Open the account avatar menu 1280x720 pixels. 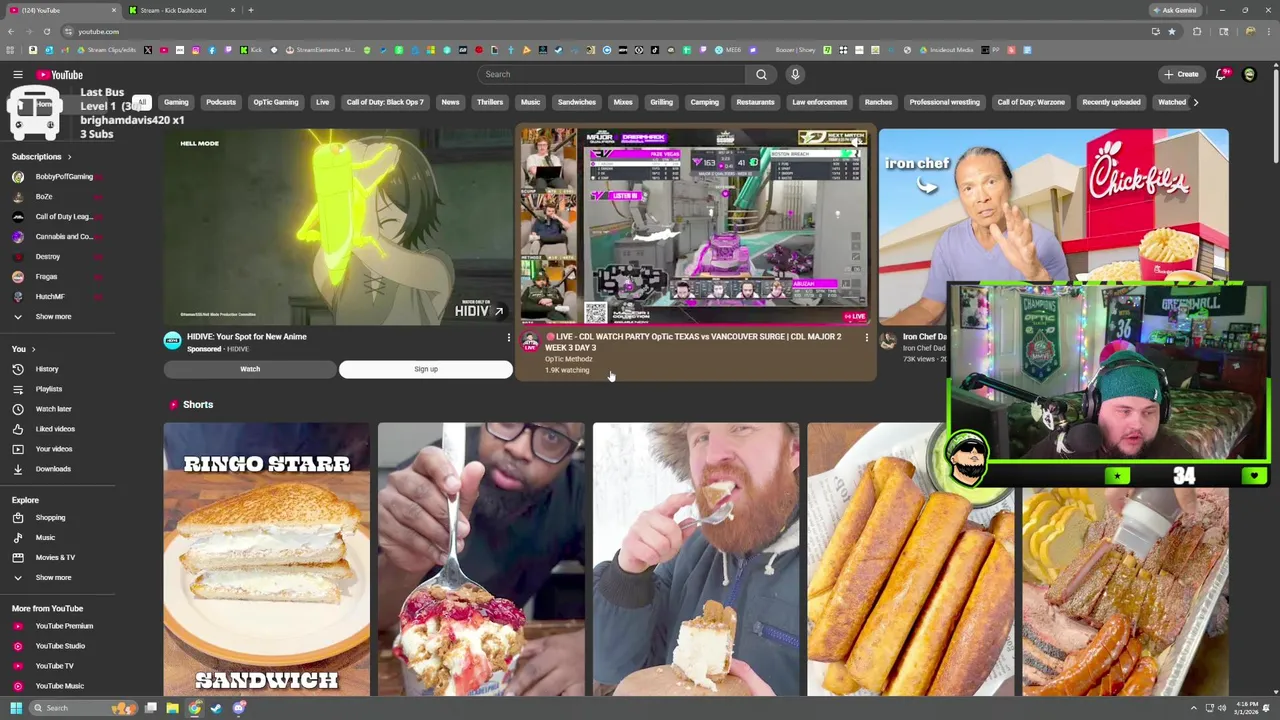[x=1249, y=74]
